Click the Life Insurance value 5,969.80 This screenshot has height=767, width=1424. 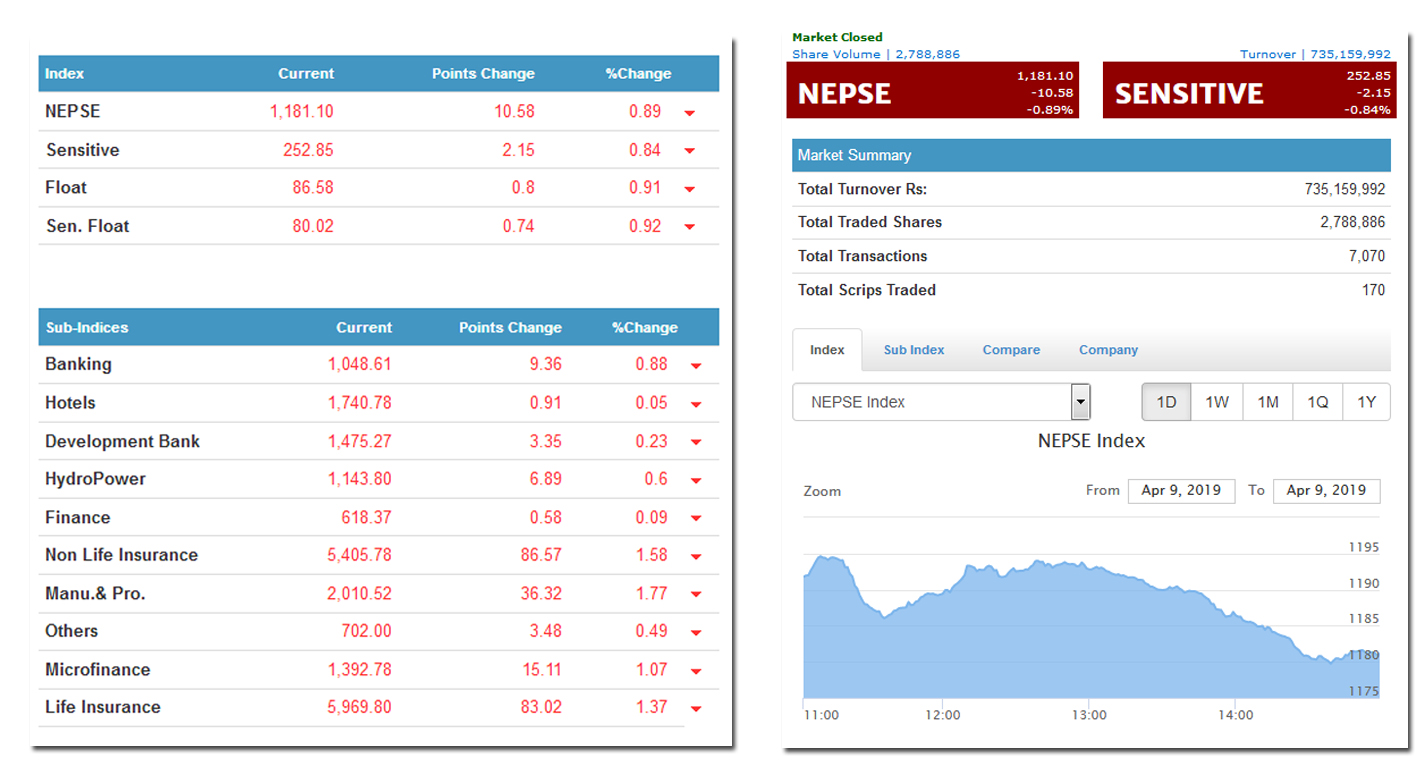pyautogui.click(x=359, y=707)
